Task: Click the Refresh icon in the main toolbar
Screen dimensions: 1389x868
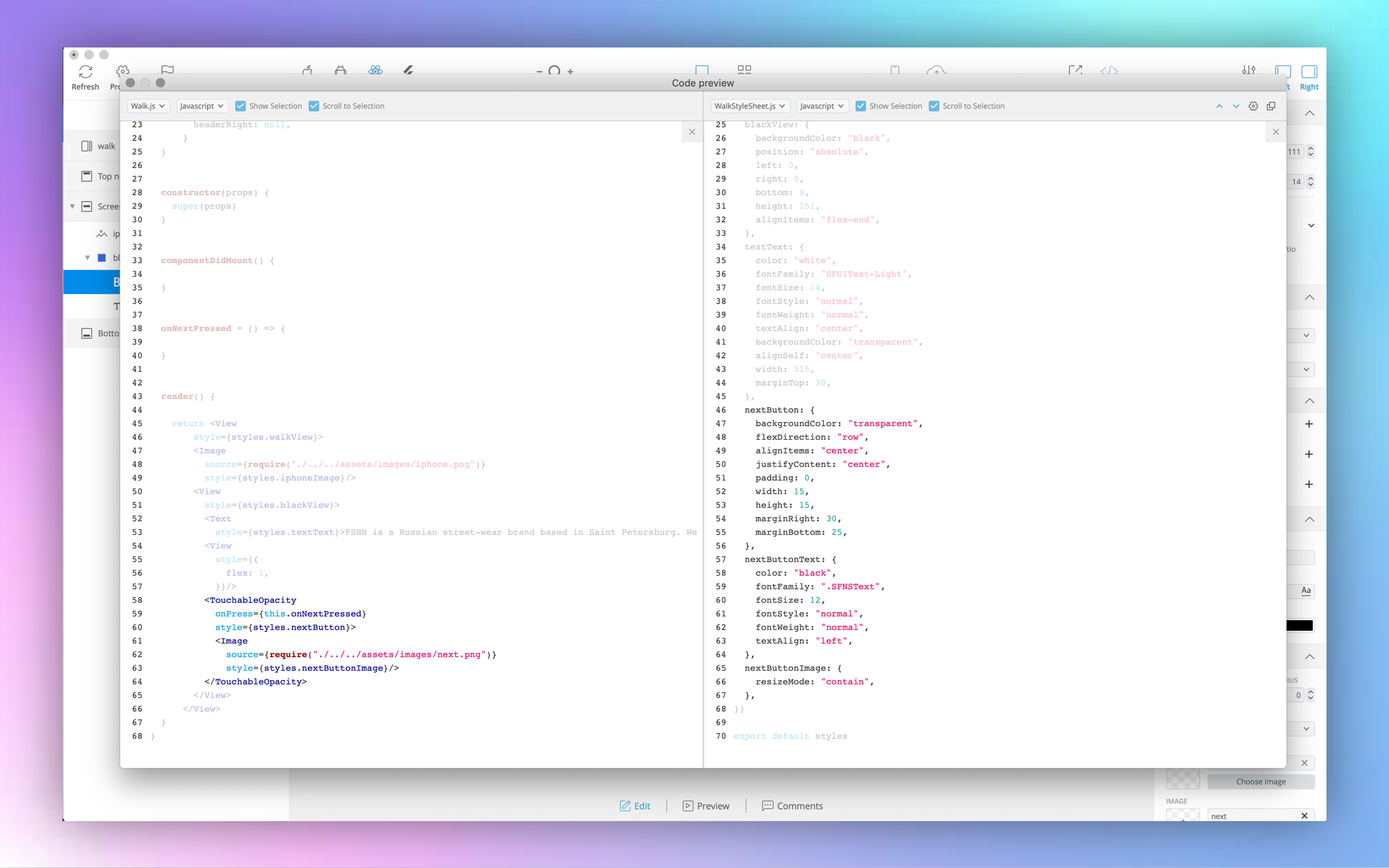Action: (86, 71)
